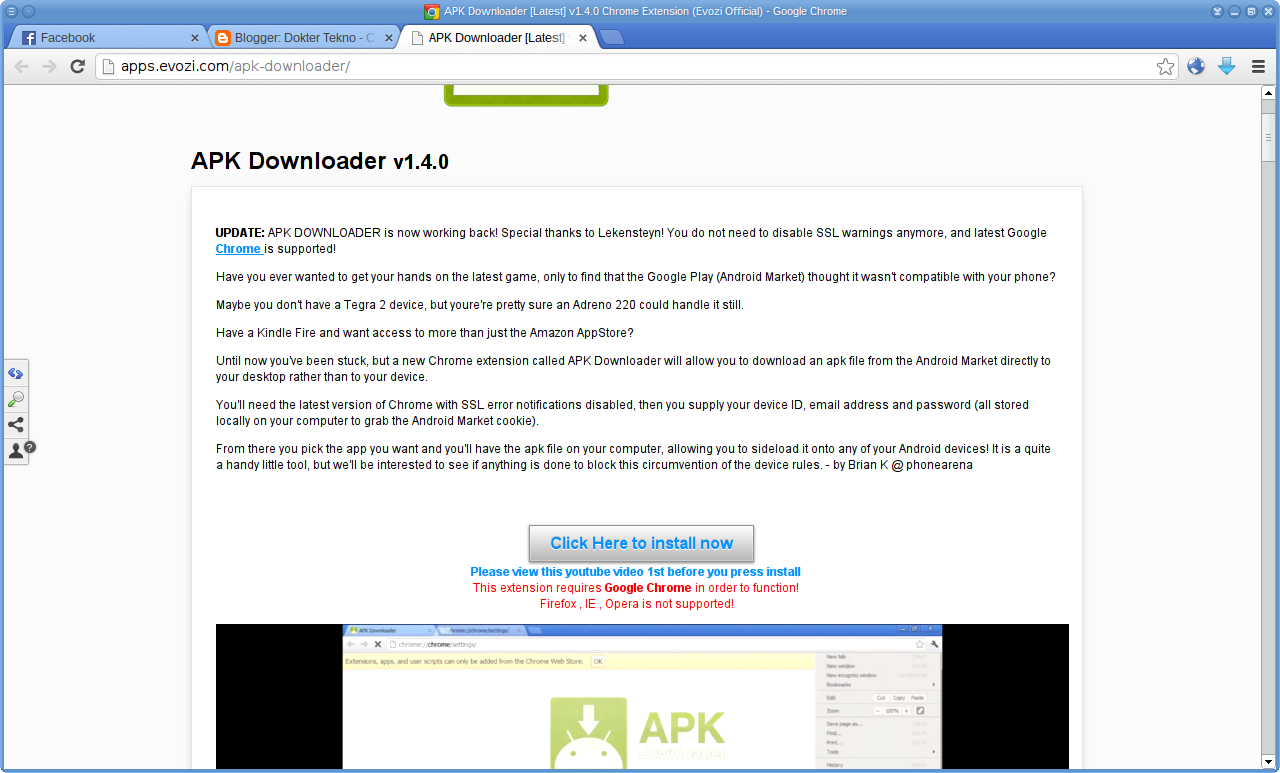1280x773 pixels.
Task: Click the 'APK Downloader v1.4.0' heading
Action: pyautogui.click(x=320, y=161)
